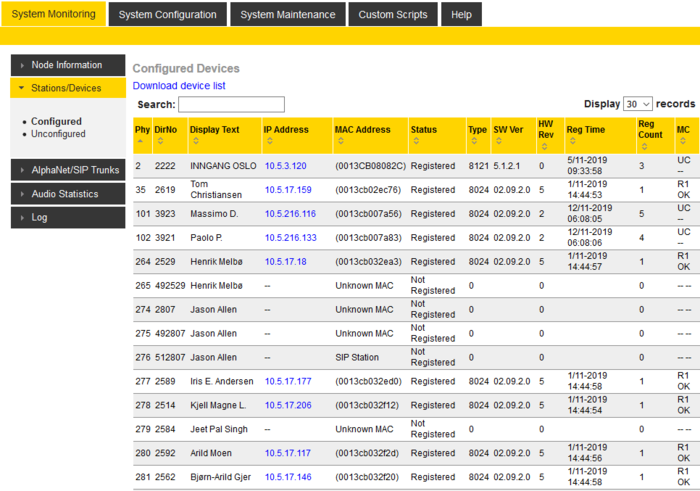Sort table by Phy column sort icon
The width and height of the screenshot is (700, 491).
coord(138,141)
